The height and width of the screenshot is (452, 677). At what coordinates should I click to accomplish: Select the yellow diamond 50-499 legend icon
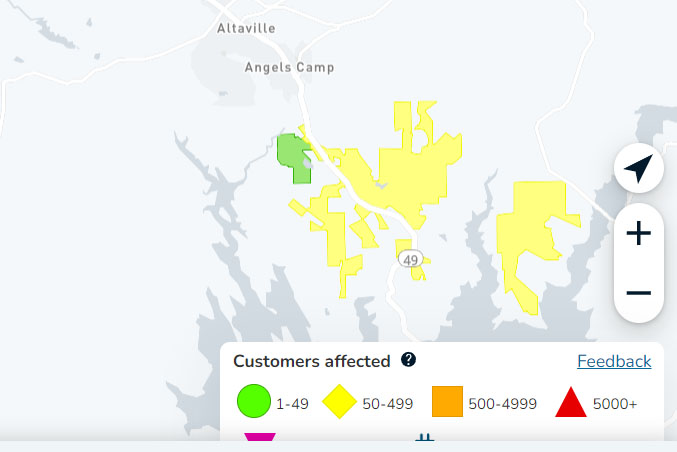pos(339,401)
